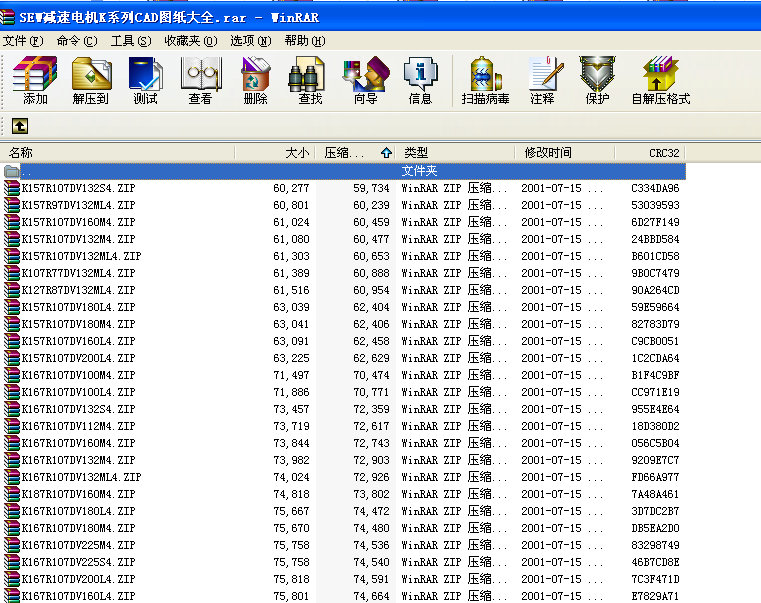Viewport: 761px width, 603px height.
Task: Select file K167R107DV100M4.ZIP
Action: click(79, 375)
